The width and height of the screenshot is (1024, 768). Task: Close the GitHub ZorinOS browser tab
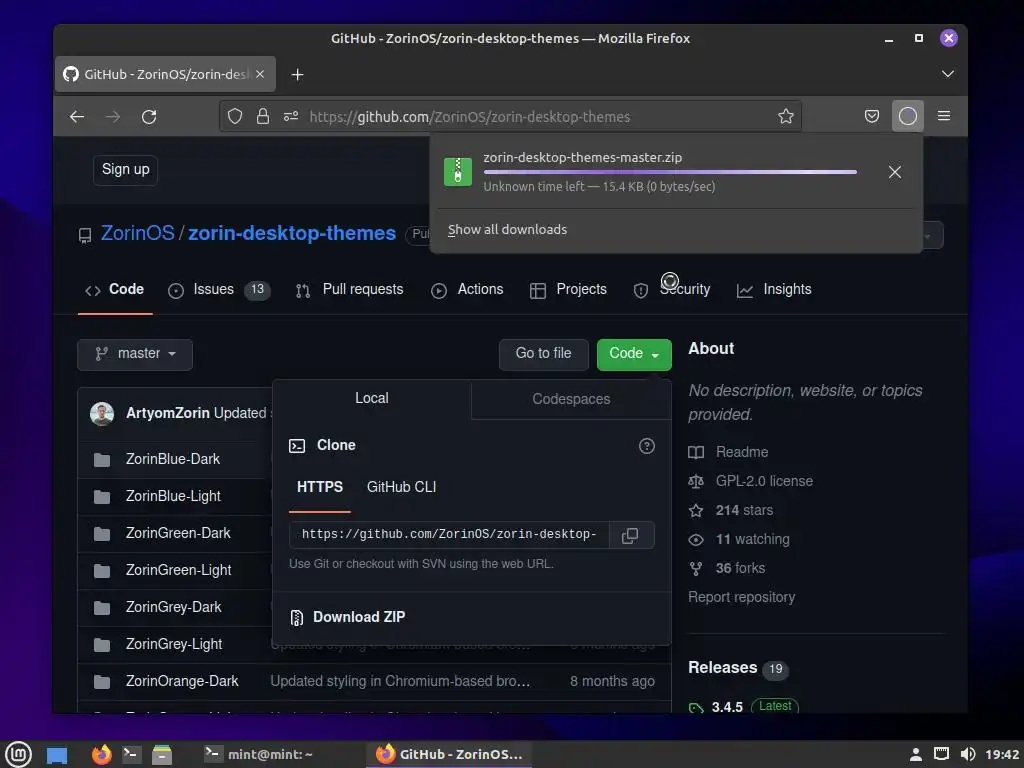coord(260,74)
